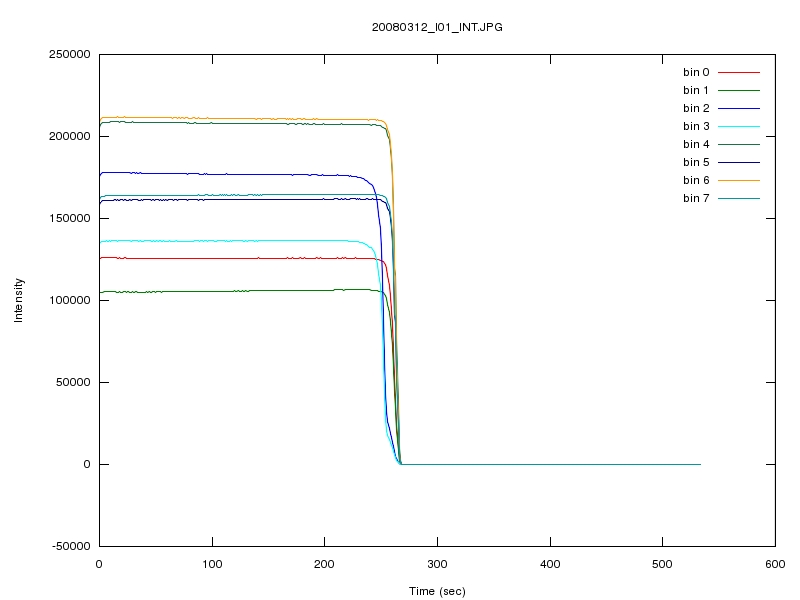Screen dimensions: 800x600
Task: Click the teal bin 7 legend line sample
Action: 739,198
